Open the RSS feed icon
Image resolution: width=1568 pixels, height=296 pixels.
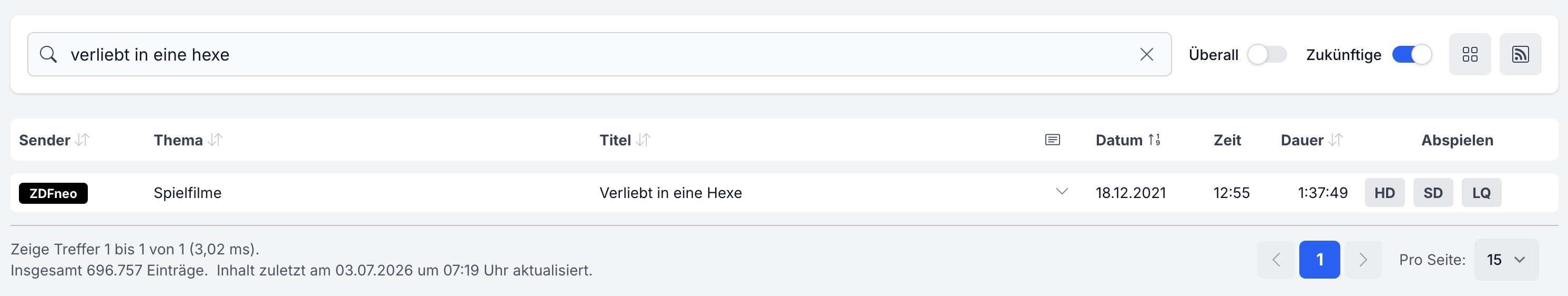pyautogui.click(x=1520, y=54)
